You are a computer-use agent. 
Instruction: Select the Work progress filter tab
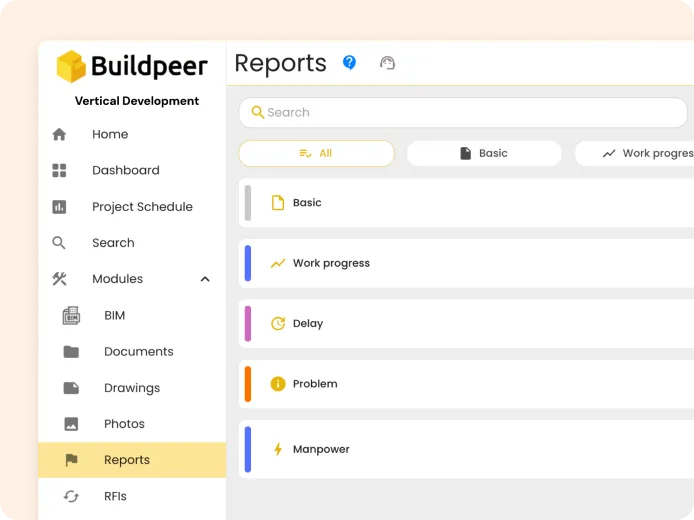635,154
